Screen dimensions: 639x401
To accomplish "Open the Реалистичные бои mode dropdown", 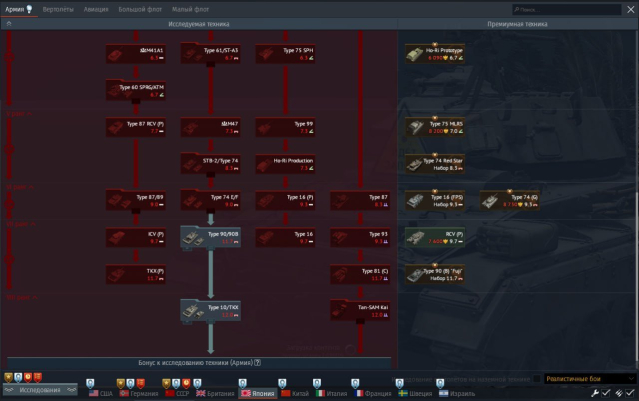I will click(x=590, y=379).
